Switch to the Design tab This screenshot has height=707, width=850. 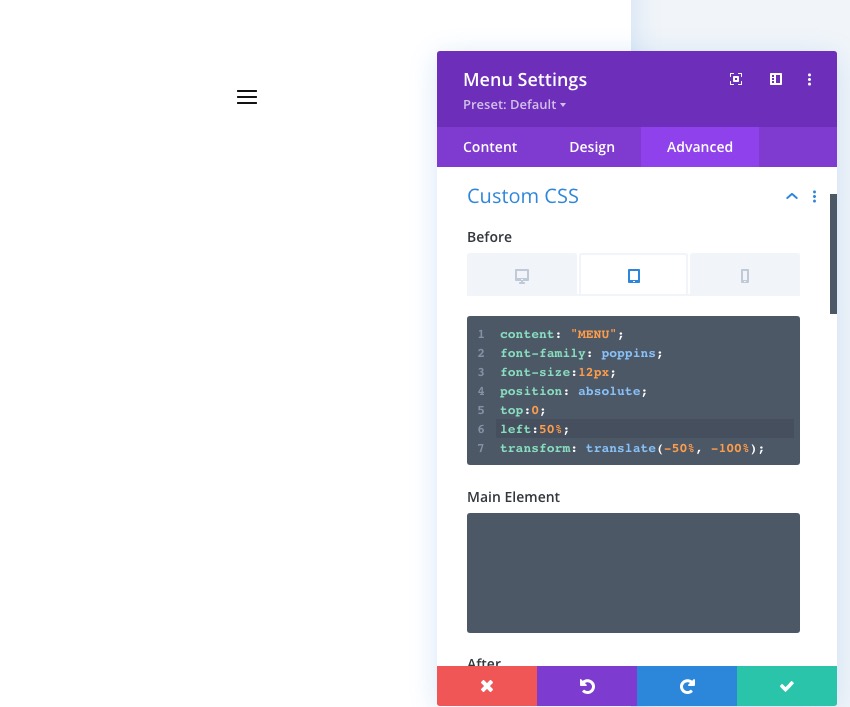(x=592, y=147)
